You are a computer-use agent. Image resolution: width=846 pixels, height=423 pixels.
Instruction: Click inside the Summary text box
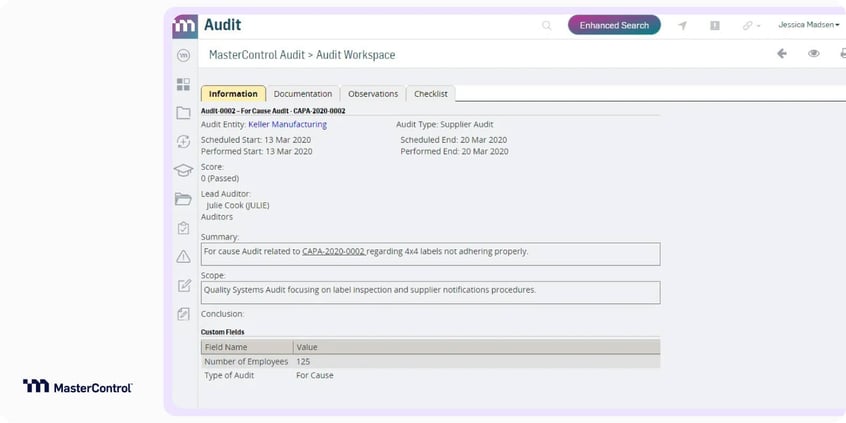[431, 254]
